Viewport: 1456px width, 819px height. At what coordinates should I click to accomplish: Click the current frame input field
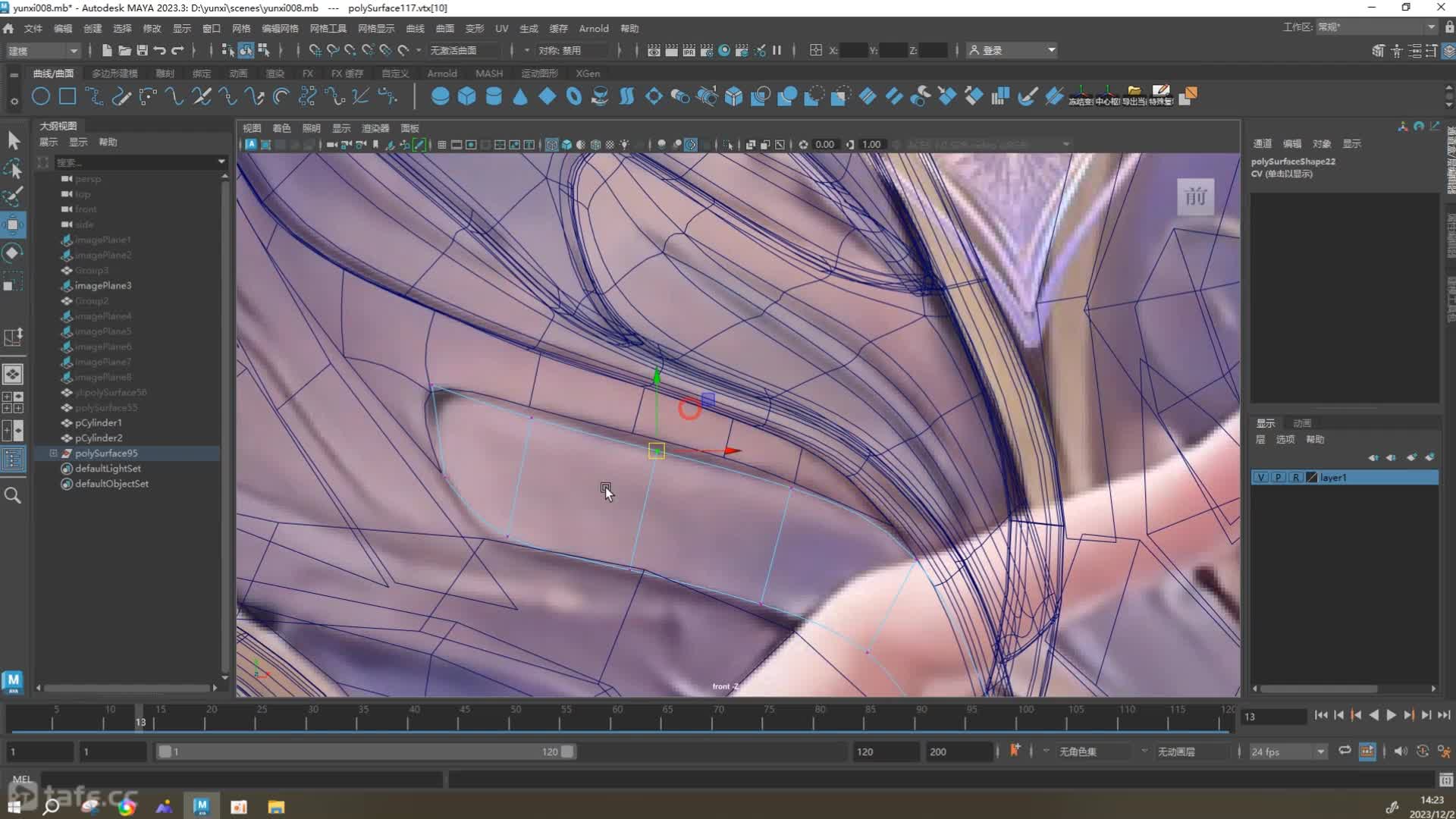1273,716
